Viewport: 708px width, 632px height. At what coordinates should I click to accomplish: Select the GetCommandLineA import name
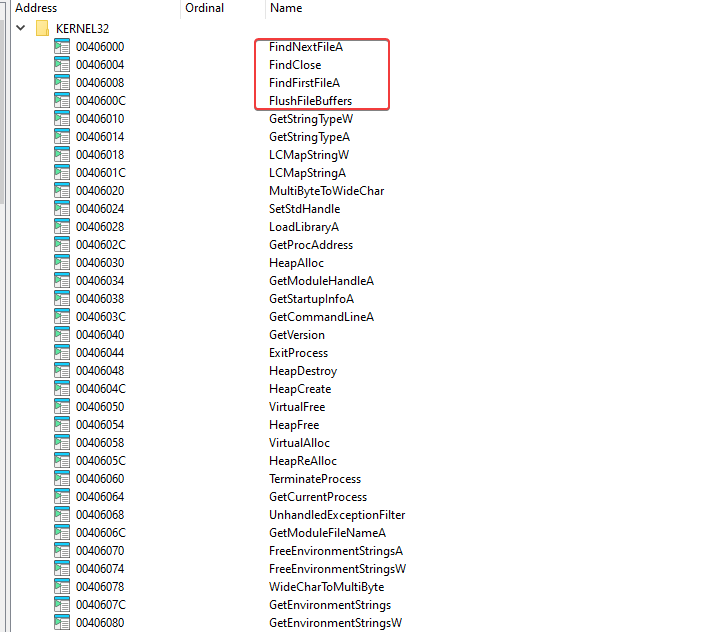click(321, 317)
